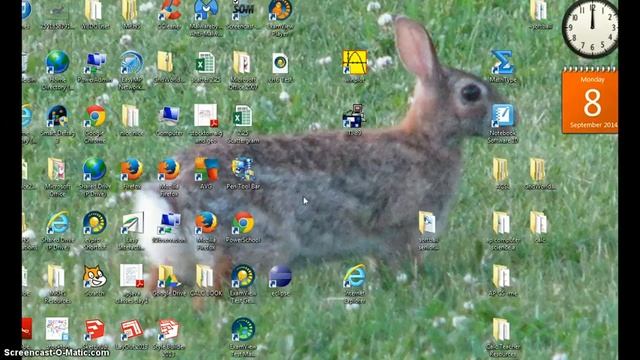Select the Google Drive folder shortcut

[x=169, y=277]
